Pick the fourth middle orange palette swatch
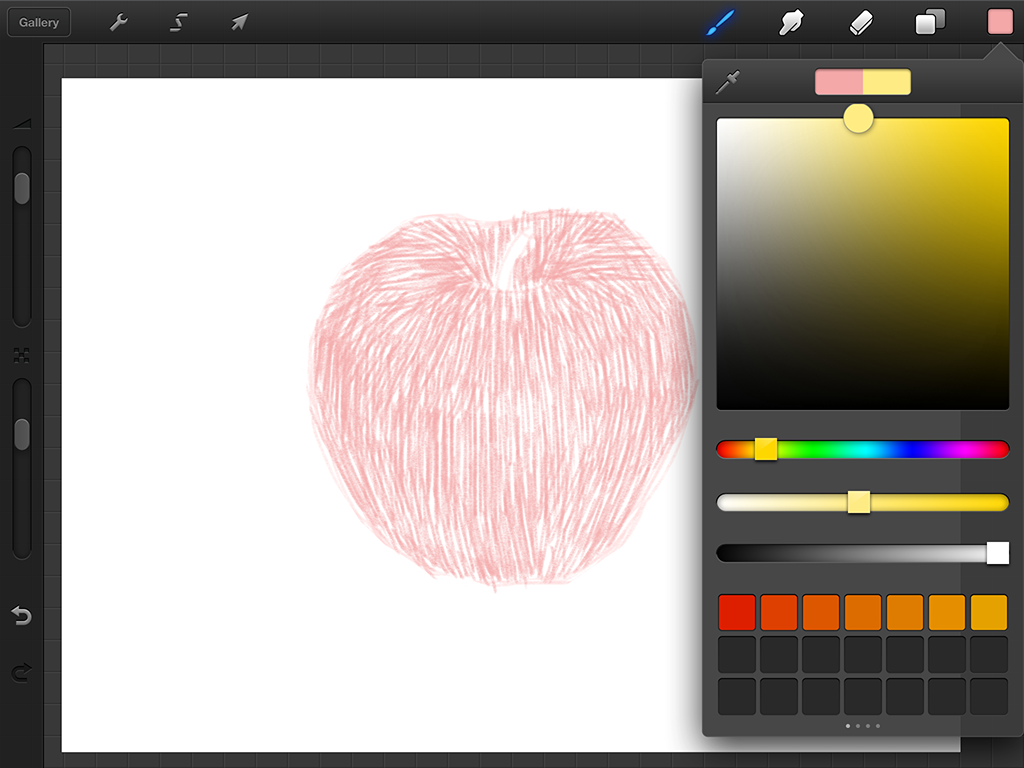The height and width of the screenshot is (768, 1024). click(x=863, y=612)
